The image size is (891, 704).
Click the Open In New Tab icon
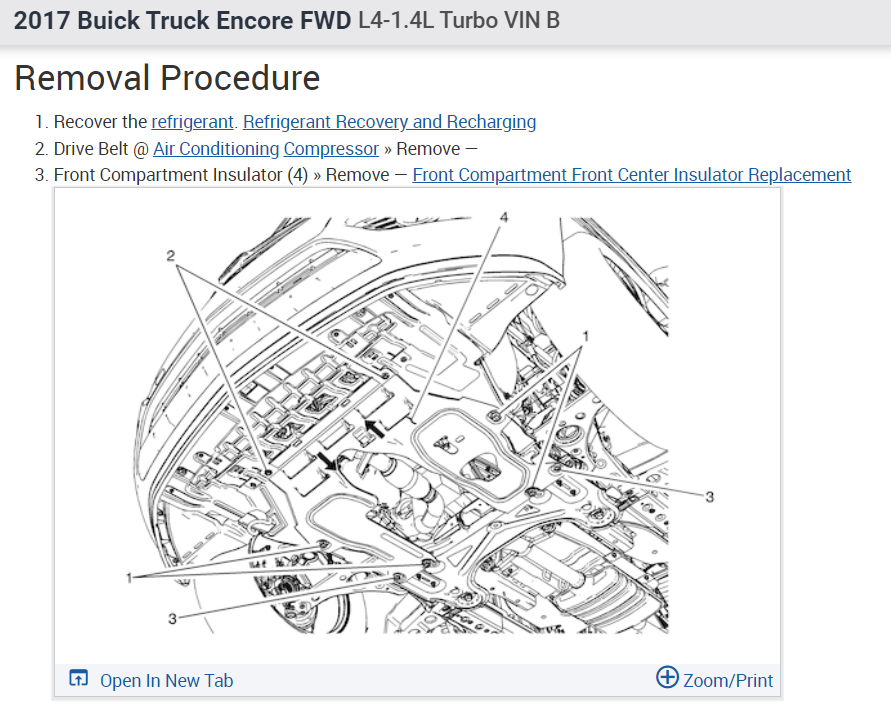click(x=78, y=678)
